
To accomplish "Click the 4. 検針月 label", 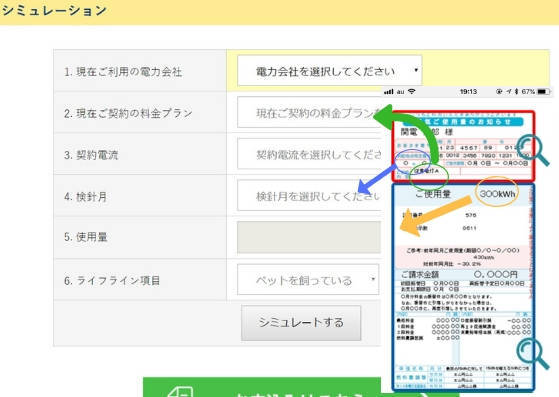I will [x=86, y=197].
